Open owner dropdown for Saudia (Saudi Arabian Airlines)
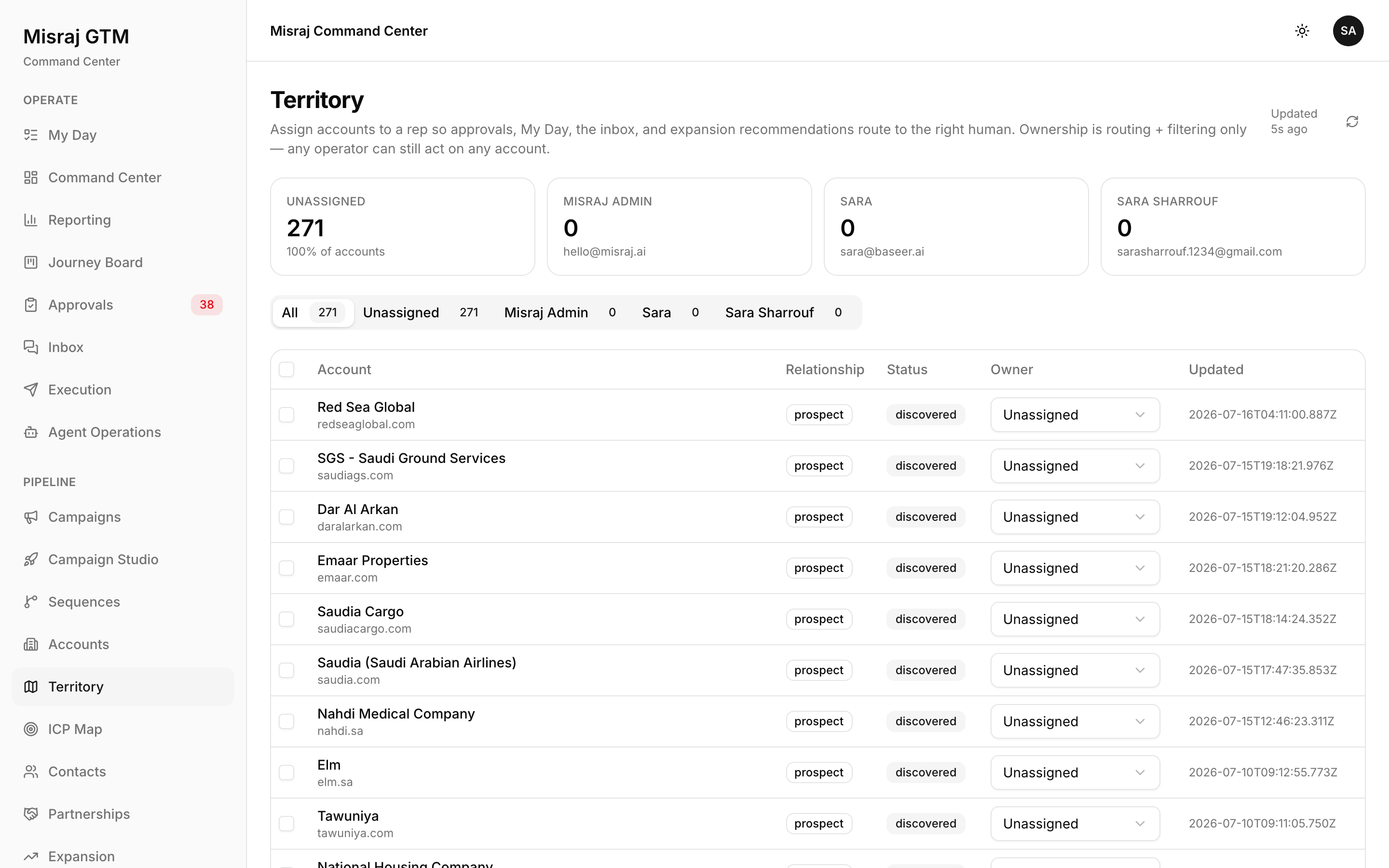Screen dimensions: 1389x868 (x=1075, y=670)
